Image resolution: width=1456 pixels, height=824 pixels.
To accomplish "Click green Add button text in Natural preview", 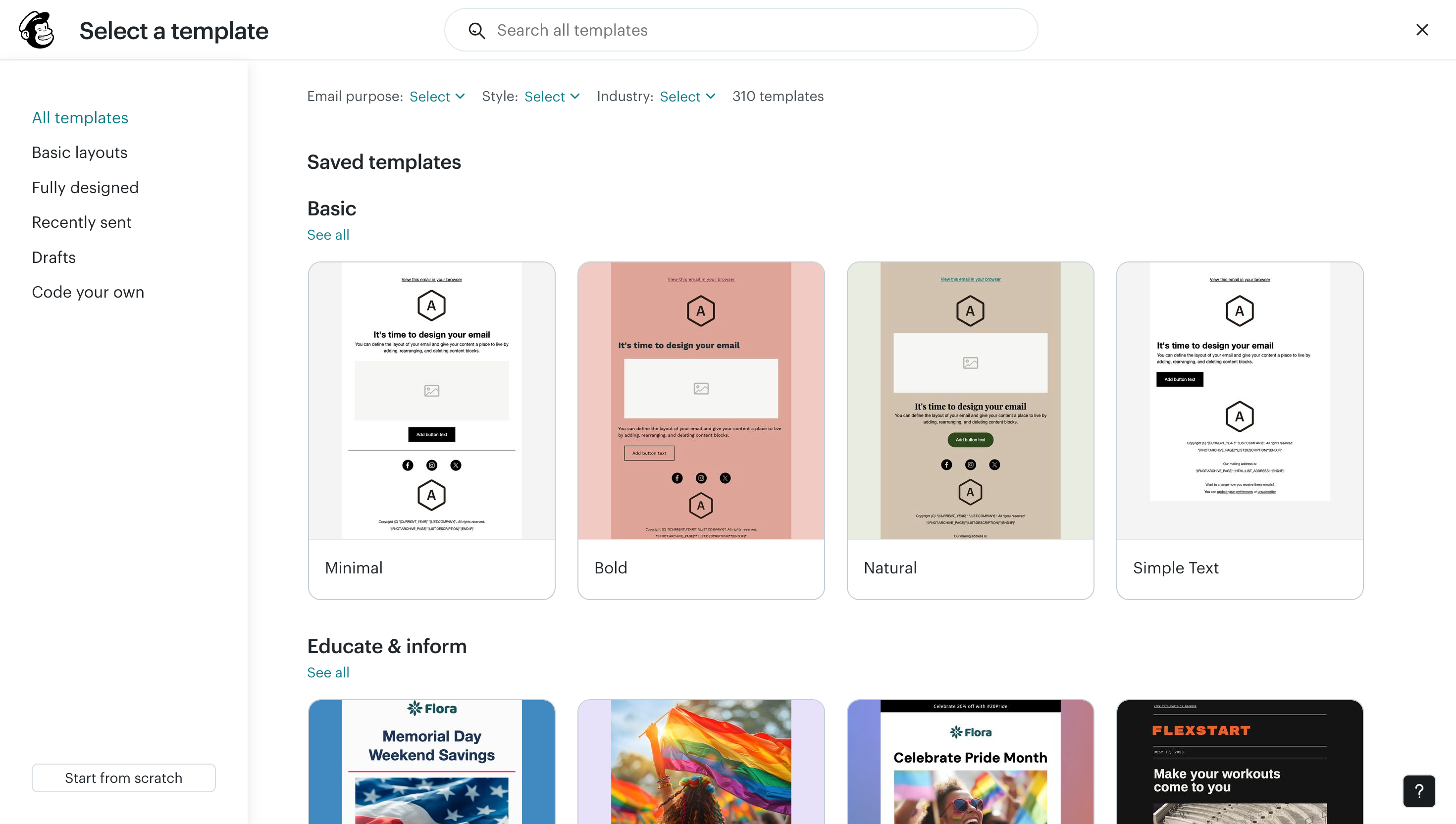I will 971,440.
